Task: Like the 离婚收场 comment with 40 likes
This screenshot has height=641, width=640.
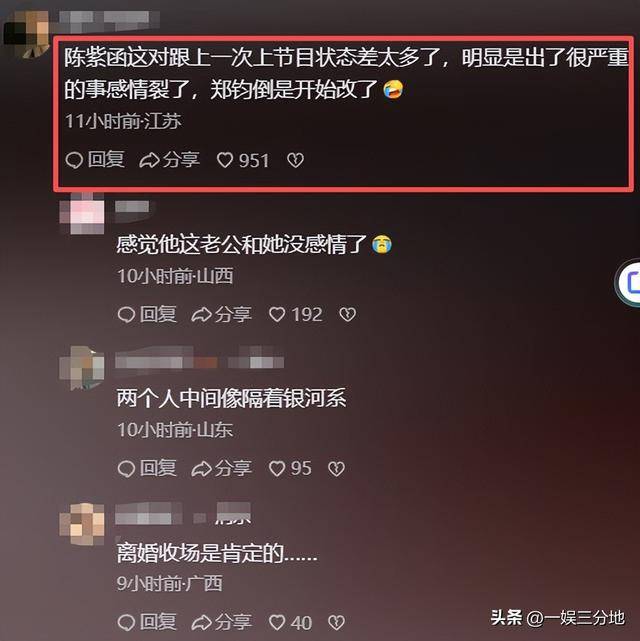Action: [290, 623]
